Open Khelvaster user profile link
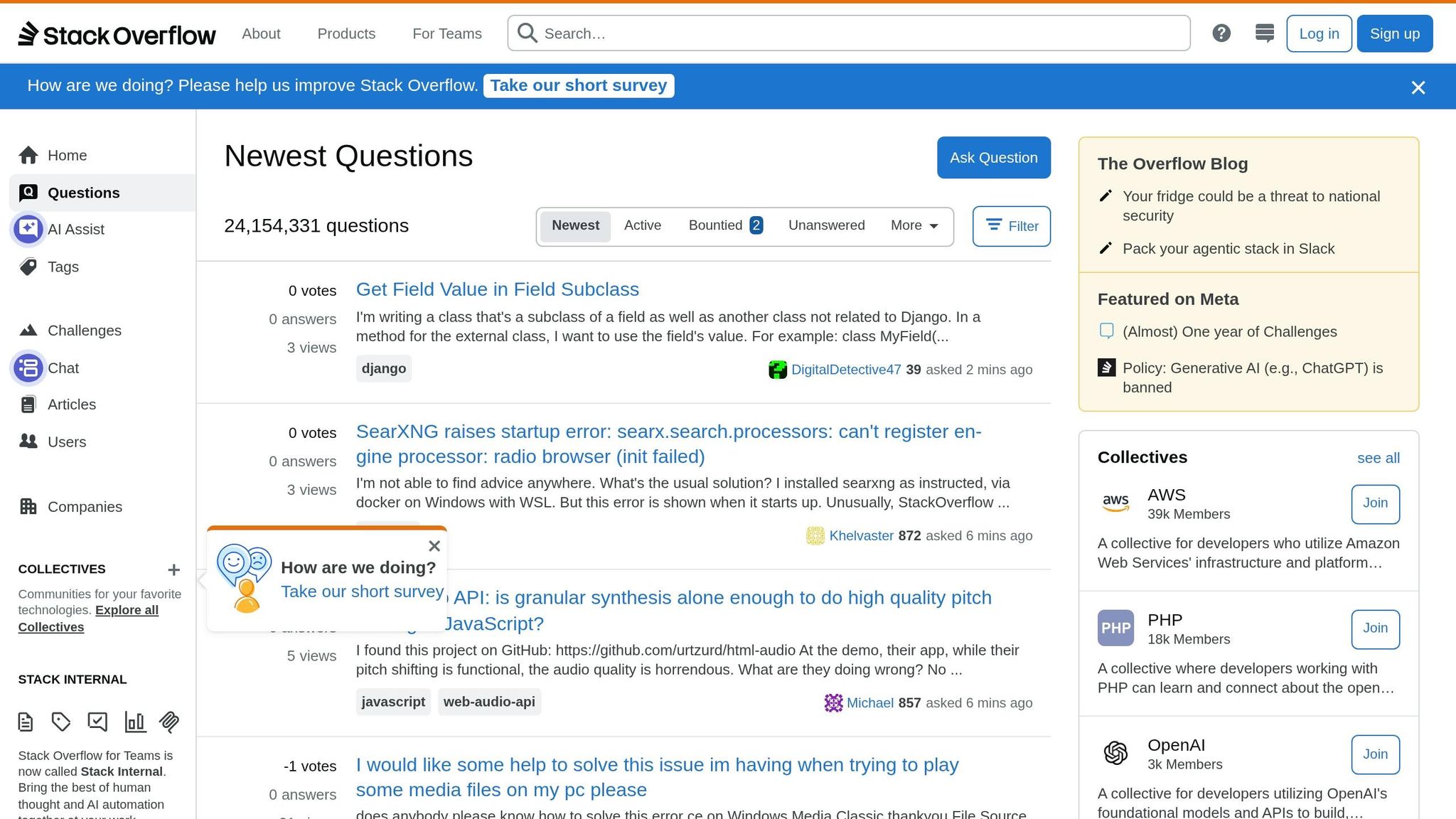Screen dimensions: 1456x819 point(862,535)
